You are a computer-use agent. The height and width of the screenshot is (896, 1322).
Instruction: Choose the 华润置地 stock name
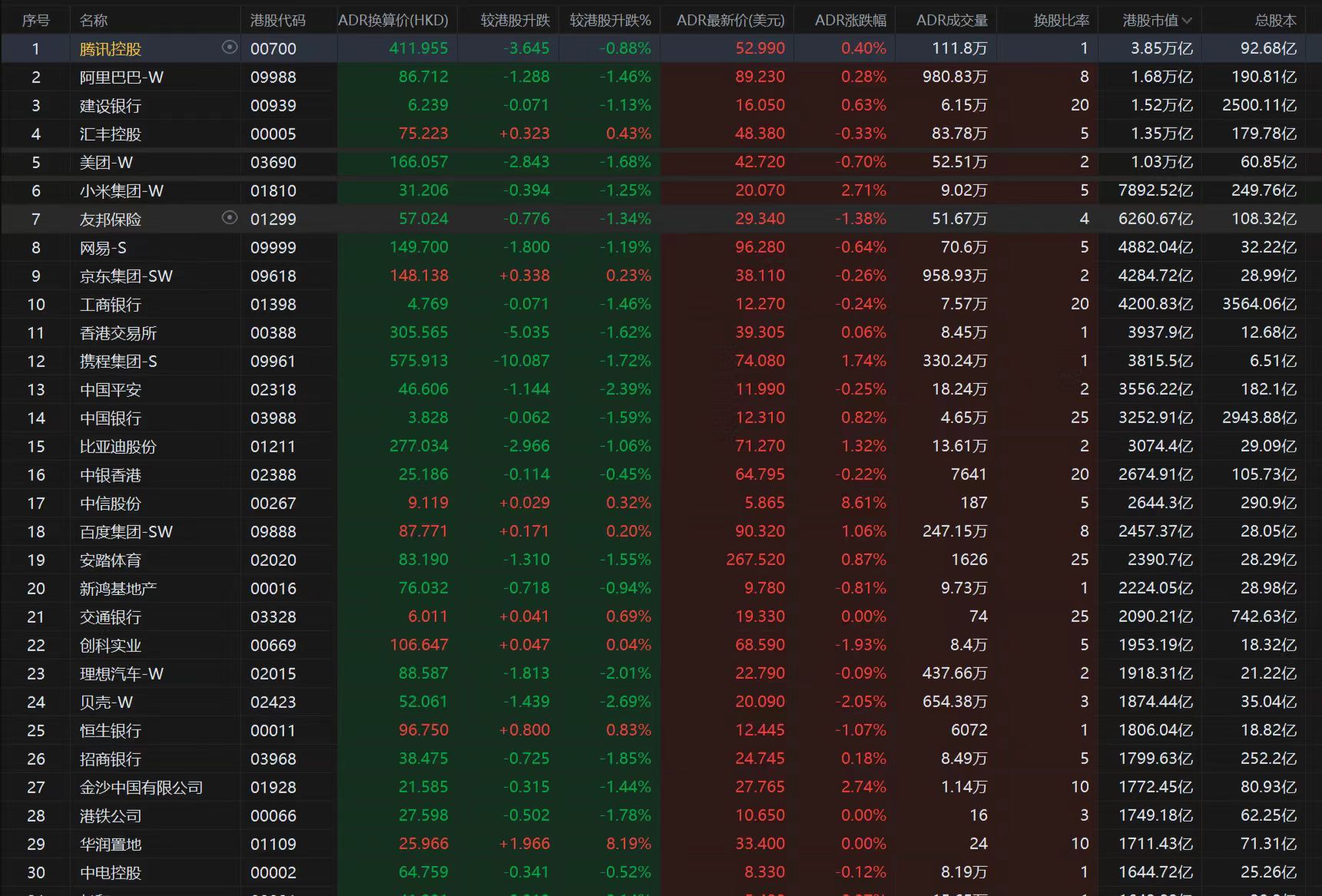coord(111,845)
